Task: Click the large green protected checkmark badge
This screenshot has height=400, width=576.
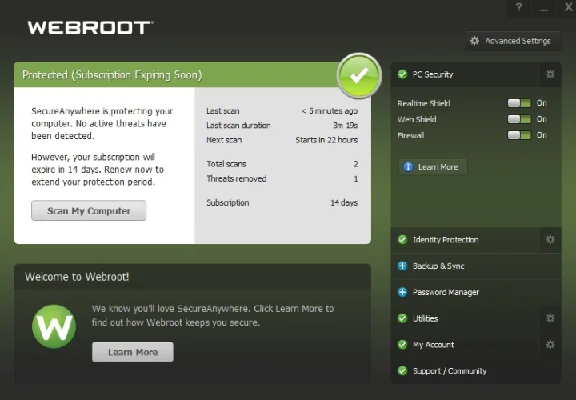Action: (x=359, y=76)
